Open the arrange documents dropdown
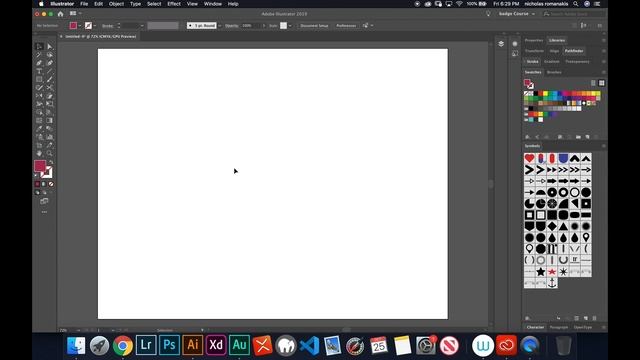Screen dimensions: 640x360 tap(75, 13)
